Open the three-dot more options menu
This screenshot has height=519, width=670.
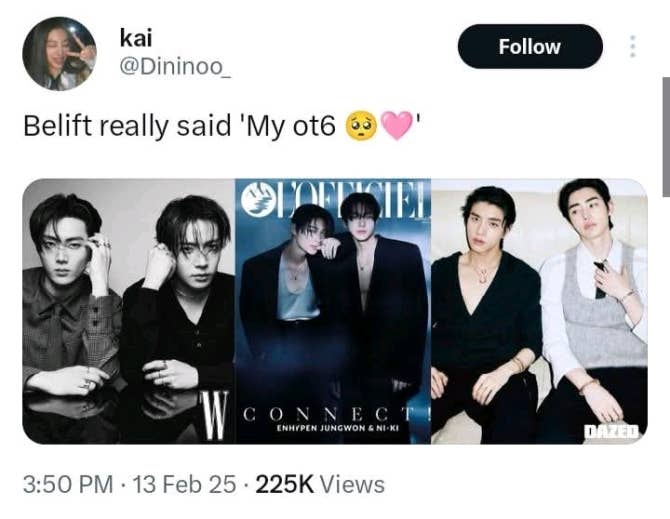(x=633, y=47)
